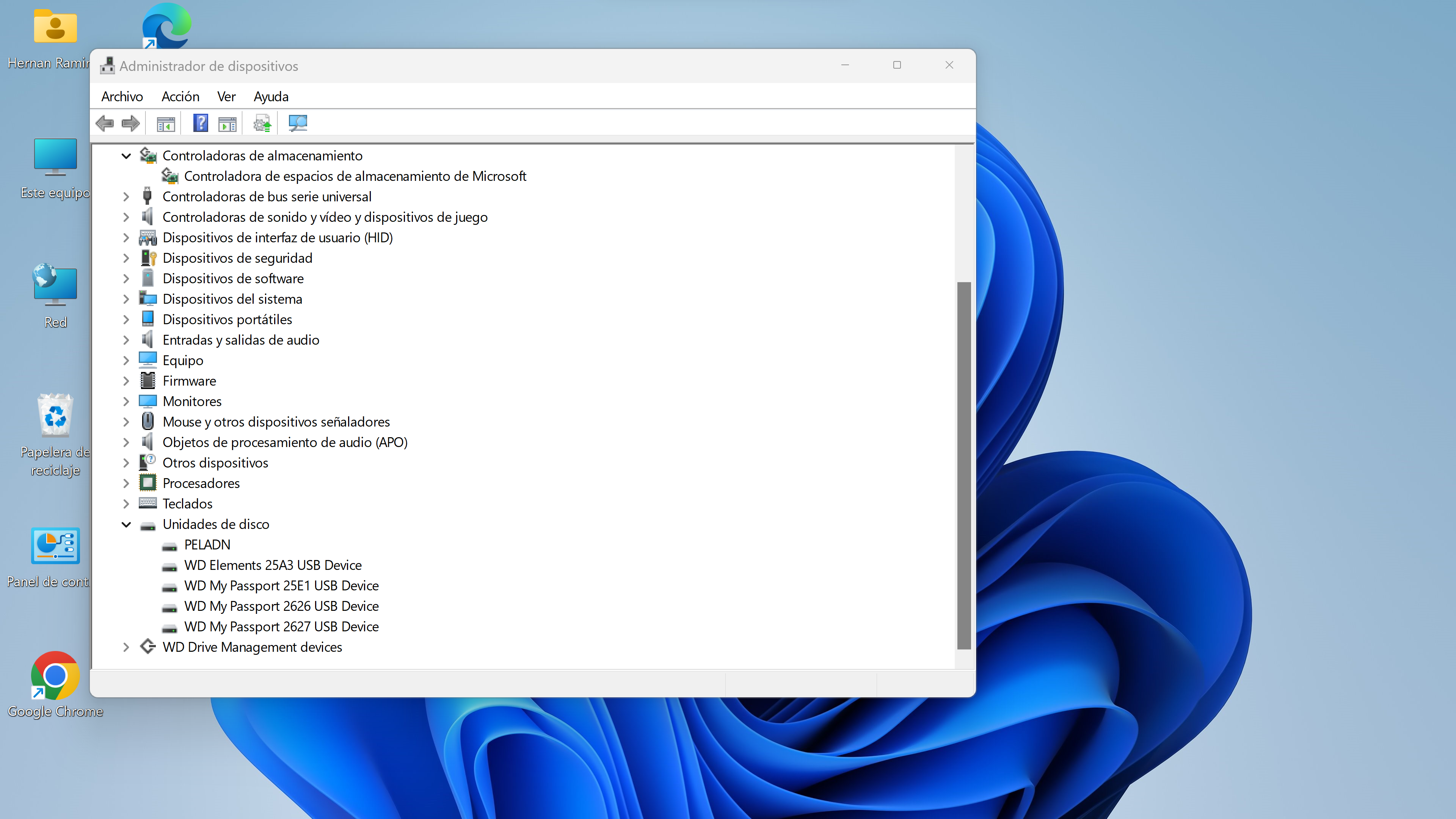Collapse the Controladoras de almacenamiento node
Viewport: 1456px width, 819px height.
pos(127,156)
